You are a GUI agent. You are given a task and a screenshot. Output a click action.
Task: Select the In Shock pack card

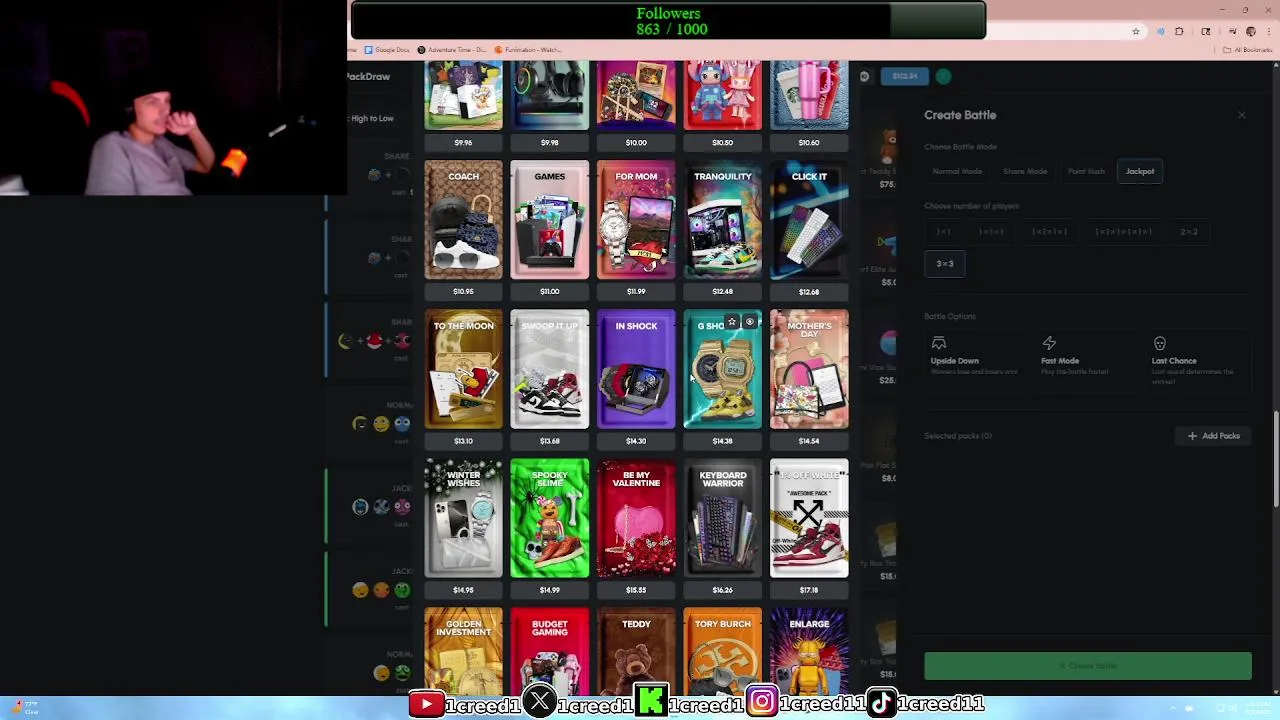pyautogui.click(x=636, y=369)
